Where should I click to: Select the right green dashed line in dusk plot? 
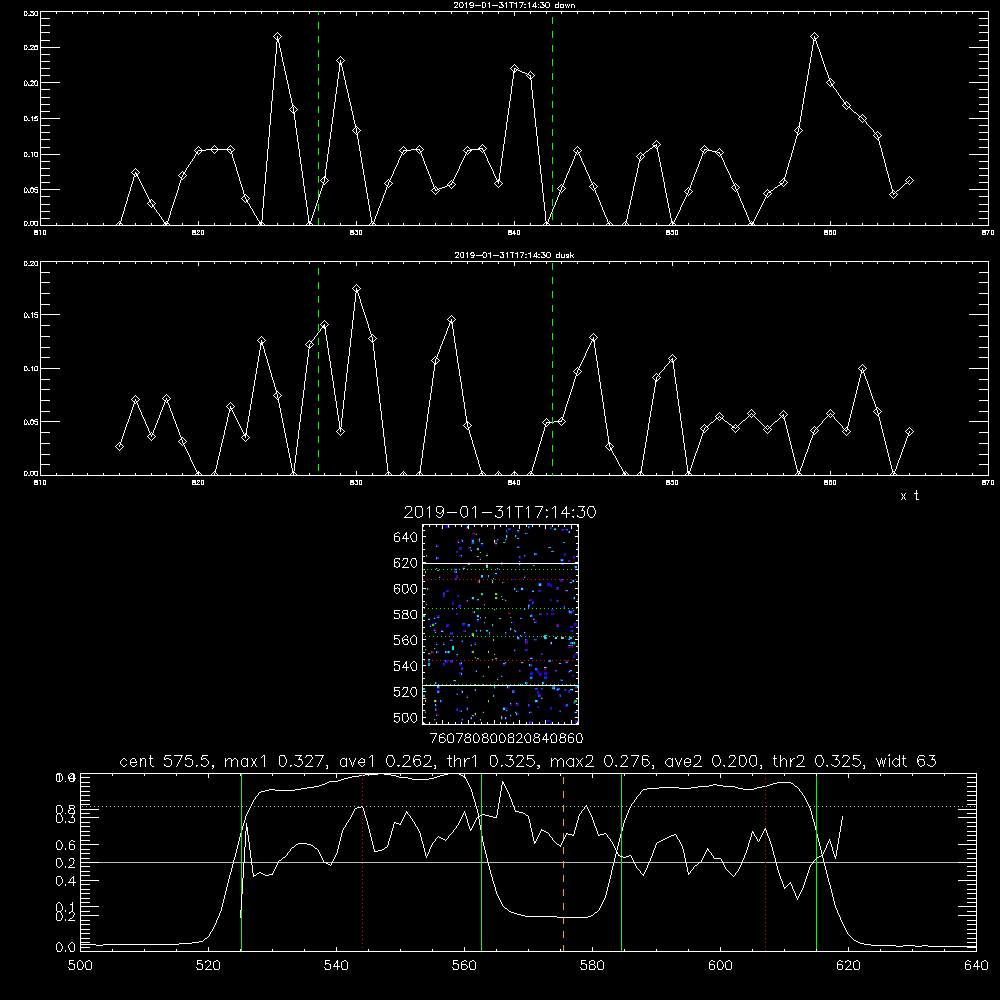coord(552,369)
